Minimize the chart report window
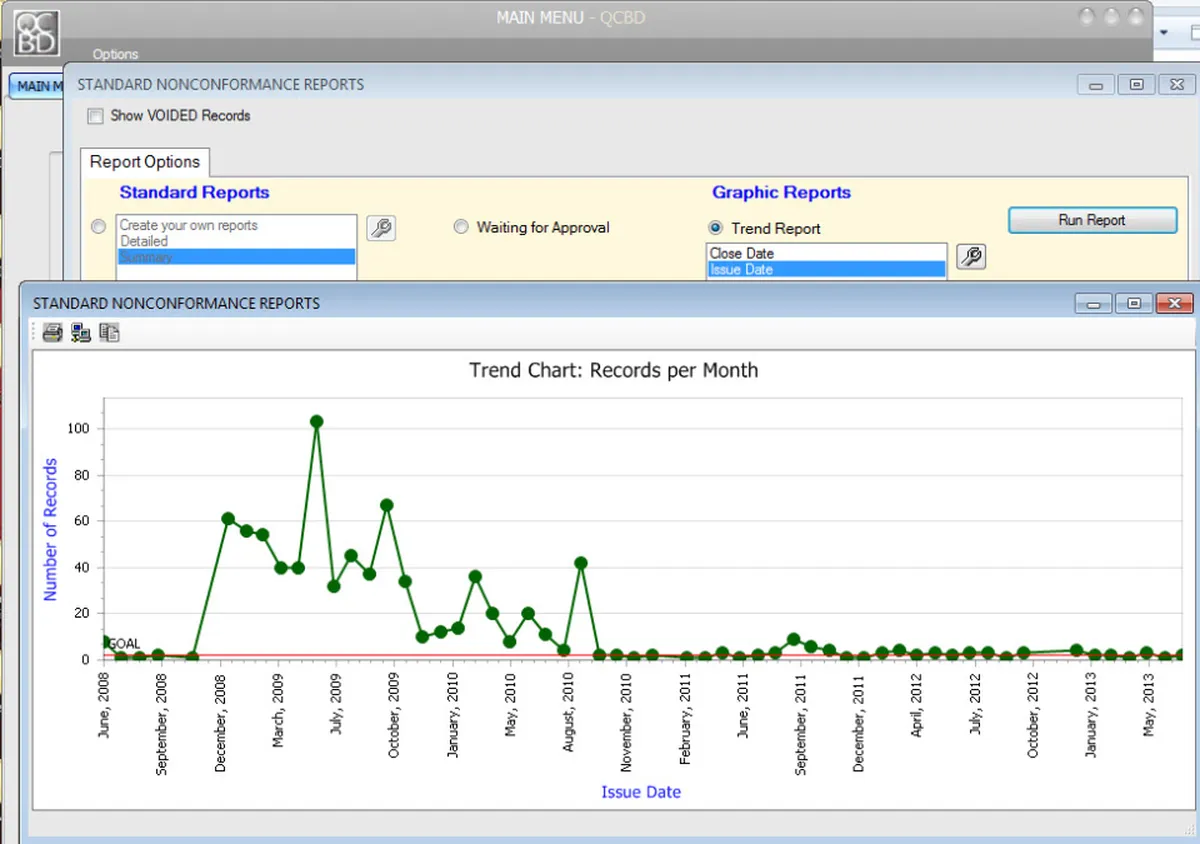Image resolution: width=1200 pixels, height=844 pixels. (x=1094, y=303)
